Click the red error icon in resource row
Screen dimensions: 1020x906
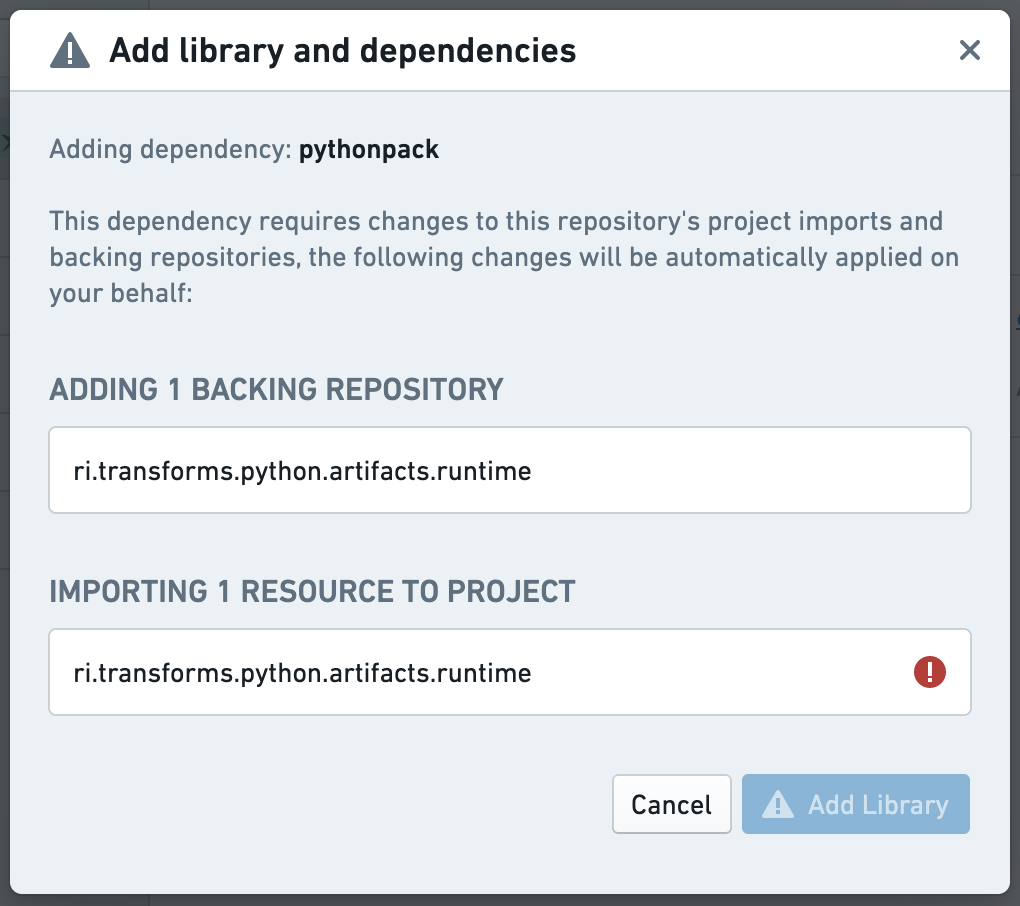[x=929, y=672]
